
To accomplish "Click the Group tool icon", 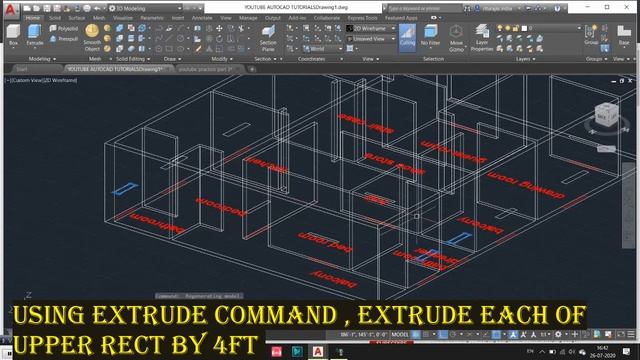I will (591, 35).
